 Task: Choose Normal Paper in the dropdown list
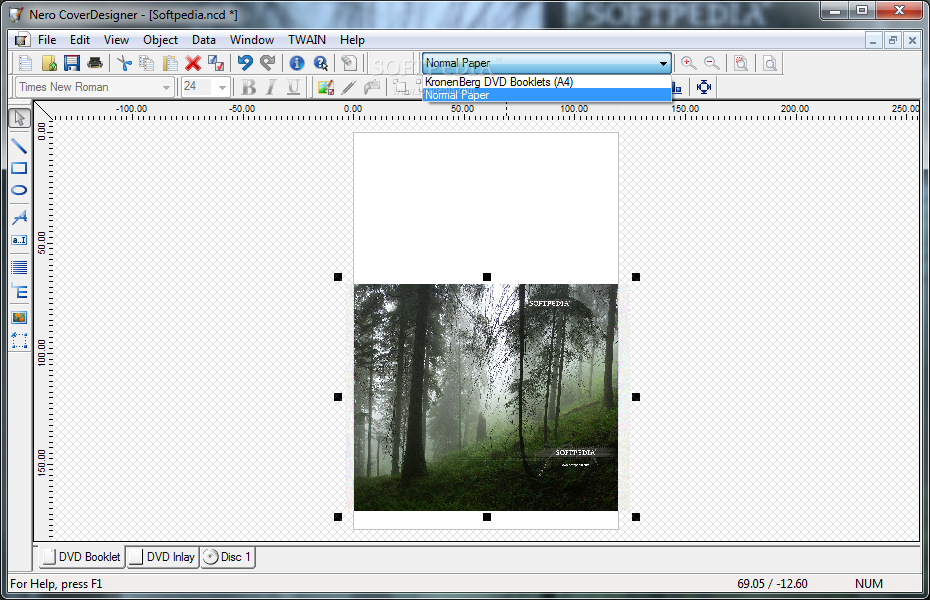(x=546, y=95)
